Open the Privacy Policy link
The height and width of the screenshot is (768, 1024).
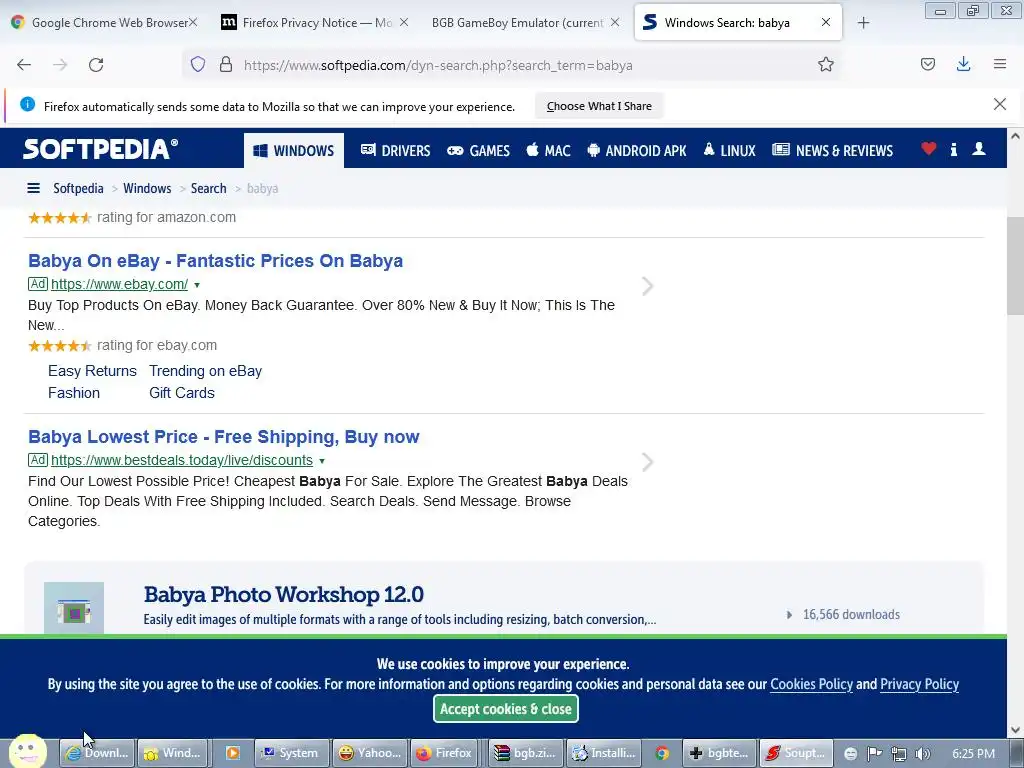pos(920,684)
